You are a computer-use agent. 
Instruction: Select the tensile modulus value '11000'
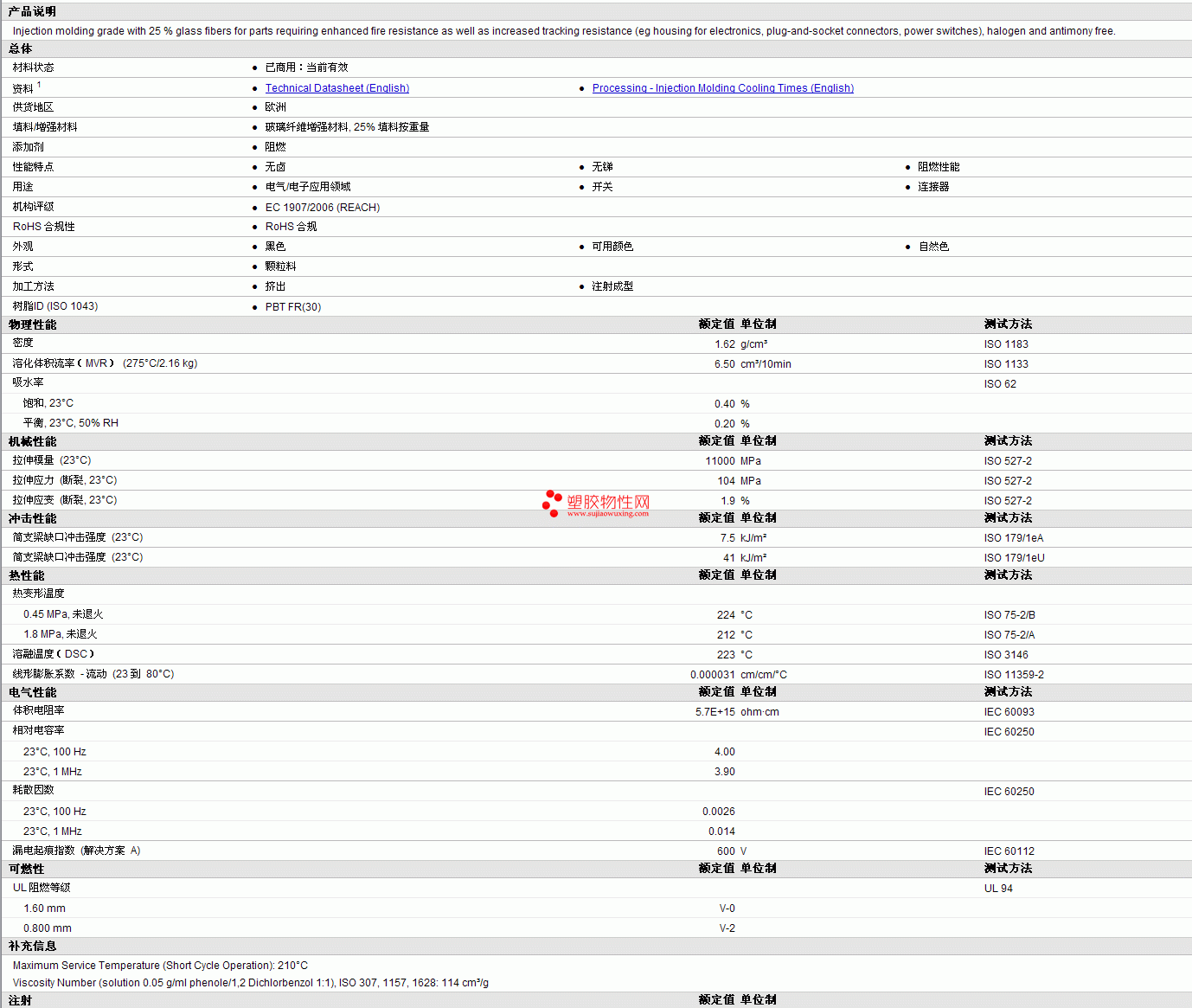[x=721, y=461]
